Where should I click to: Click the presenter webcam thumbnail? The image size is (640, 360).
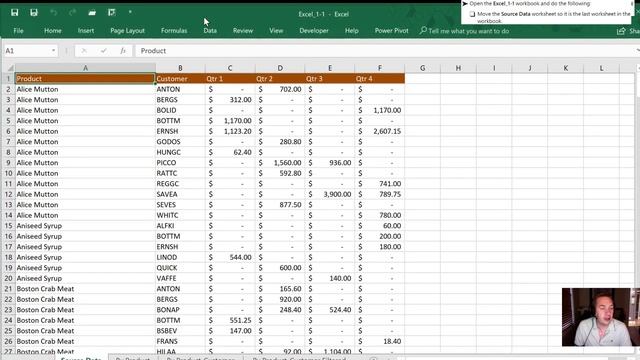pos(600,317)
